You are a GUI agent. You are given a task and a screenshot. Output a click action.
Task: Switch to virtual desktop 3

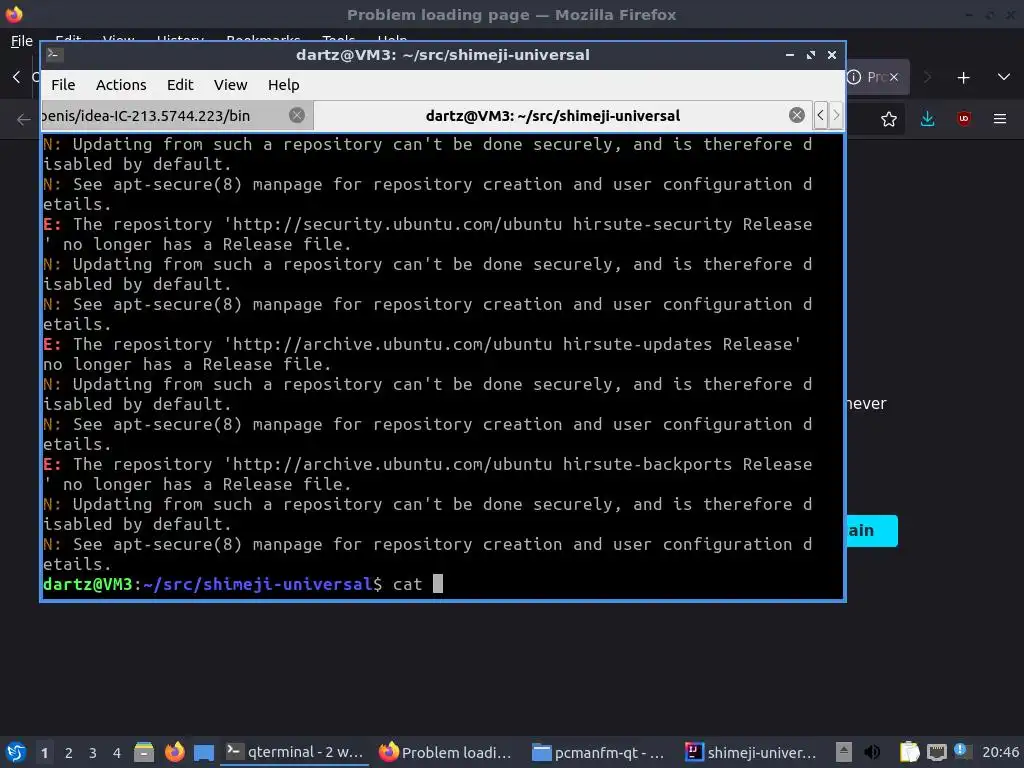[93, 753]
